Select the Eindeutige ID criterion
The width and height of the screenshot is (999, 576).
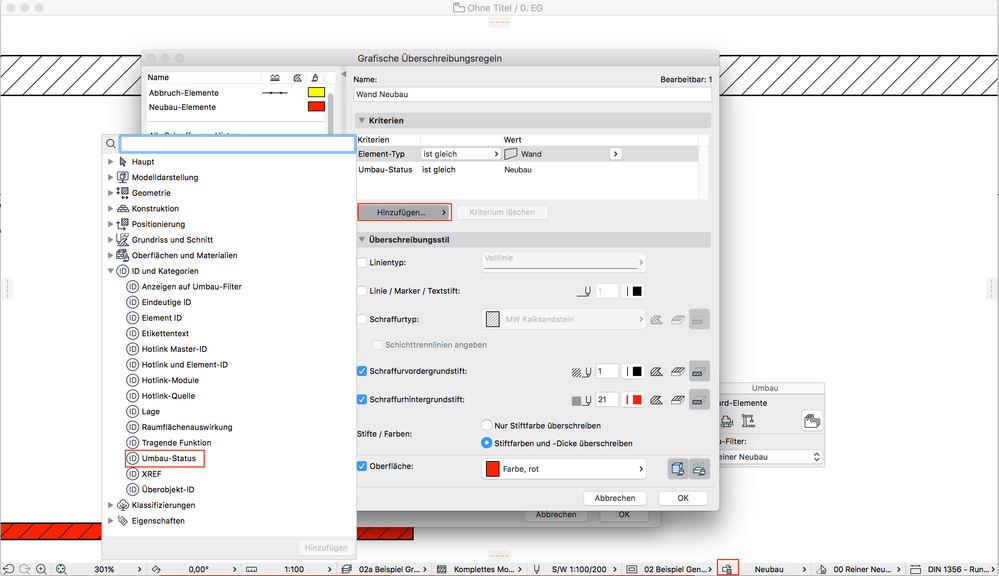(166, 303)
